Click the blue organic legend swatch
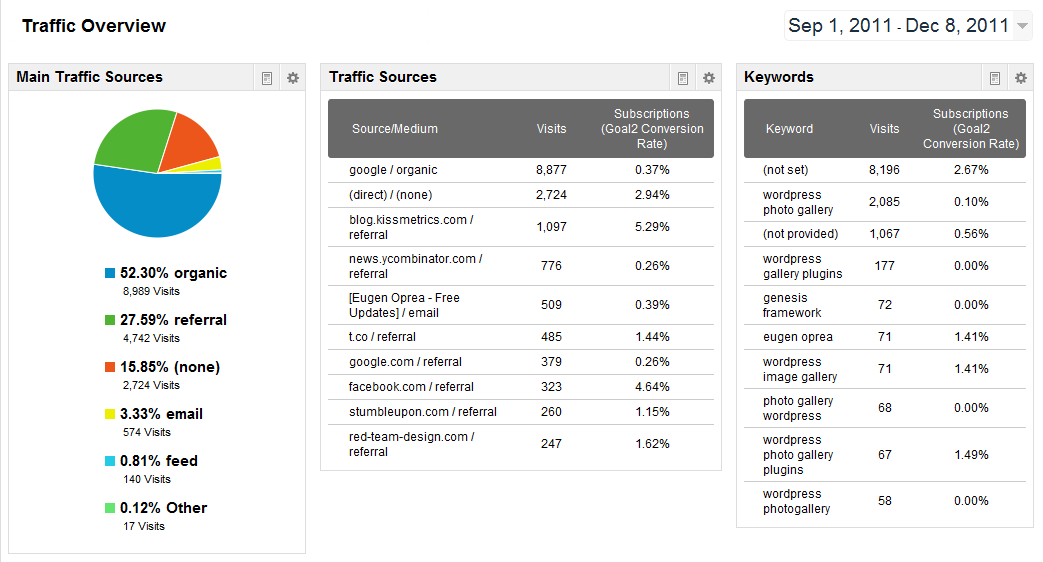Screen dimensions: 1043x562 (110, 273)
